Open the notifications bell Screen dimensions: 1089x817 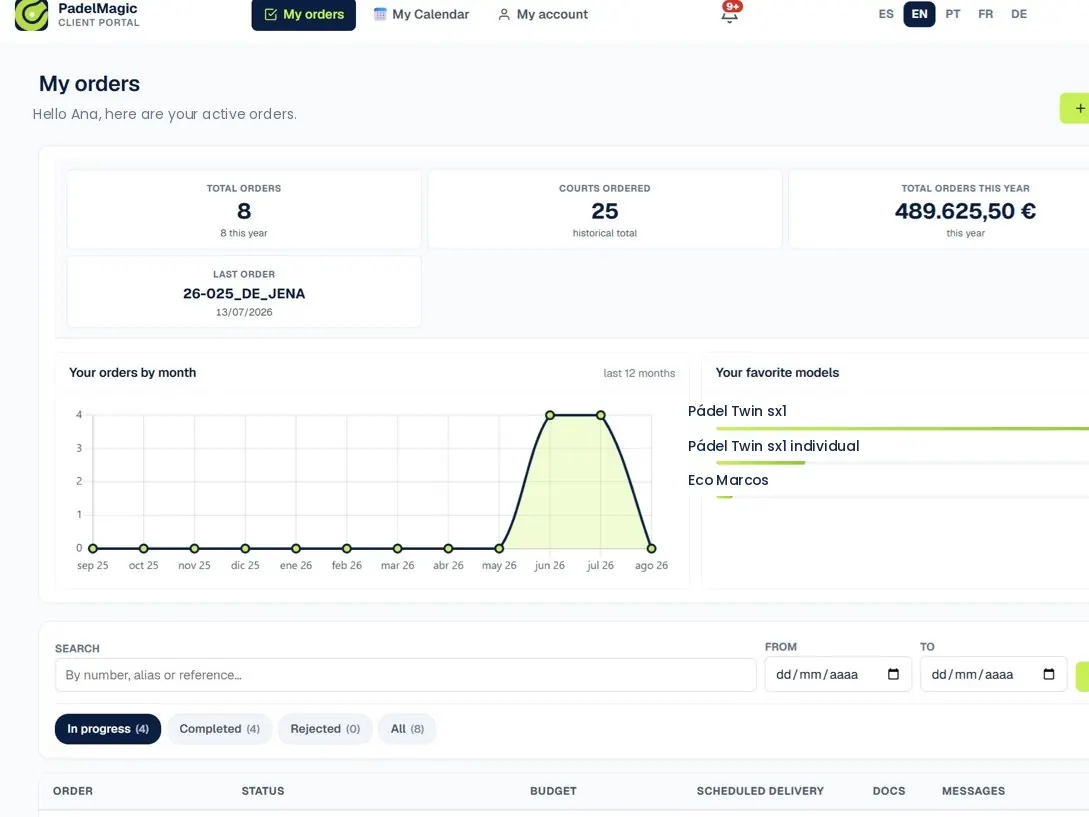click(729, 13)
